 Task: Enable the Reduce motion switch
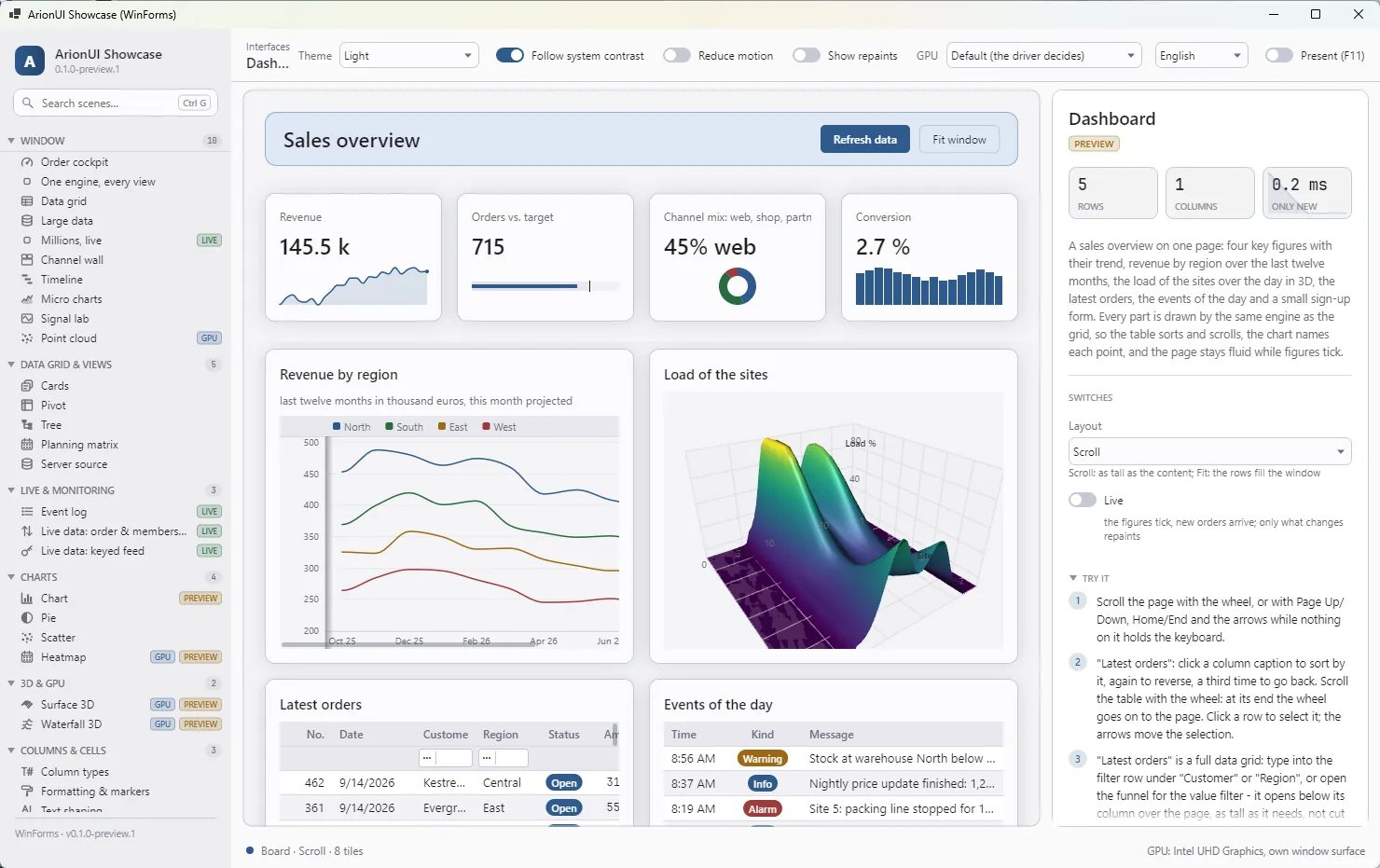[677, 56]
